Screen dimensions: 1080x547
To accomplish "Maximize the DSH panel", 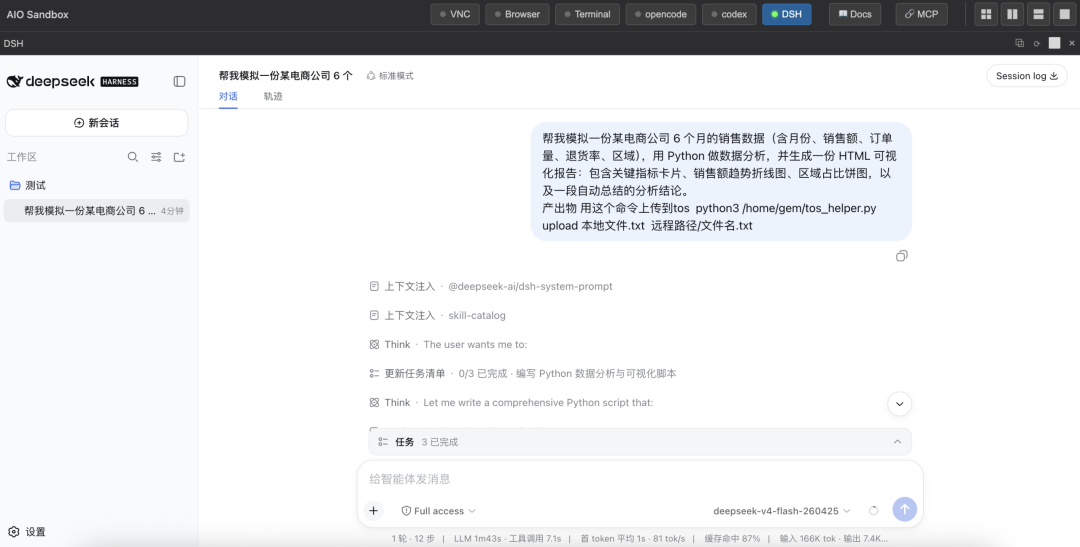I will pyautogui.click(x=1055, y=43).
